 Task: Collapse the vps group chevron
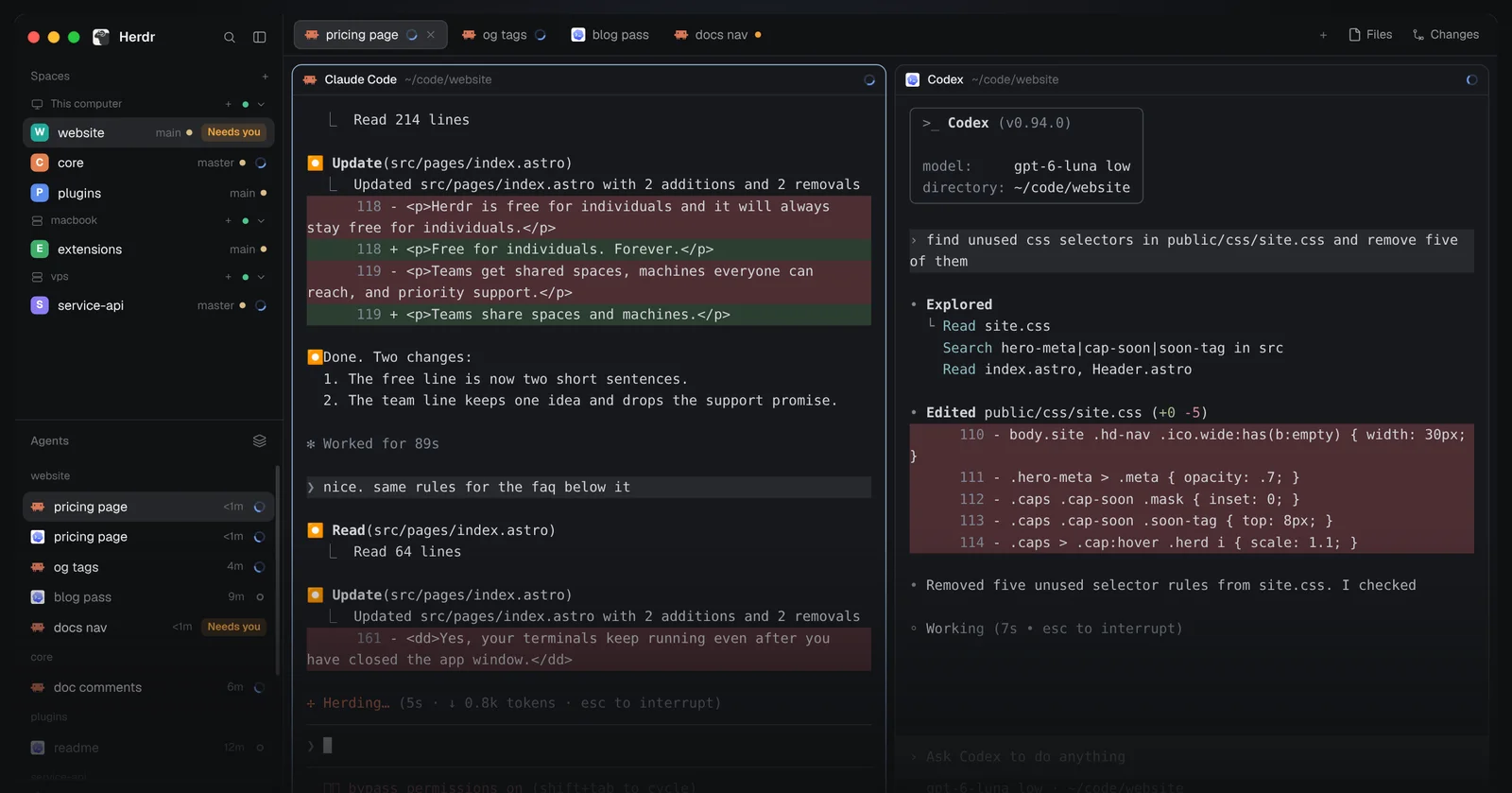point(261,277)
